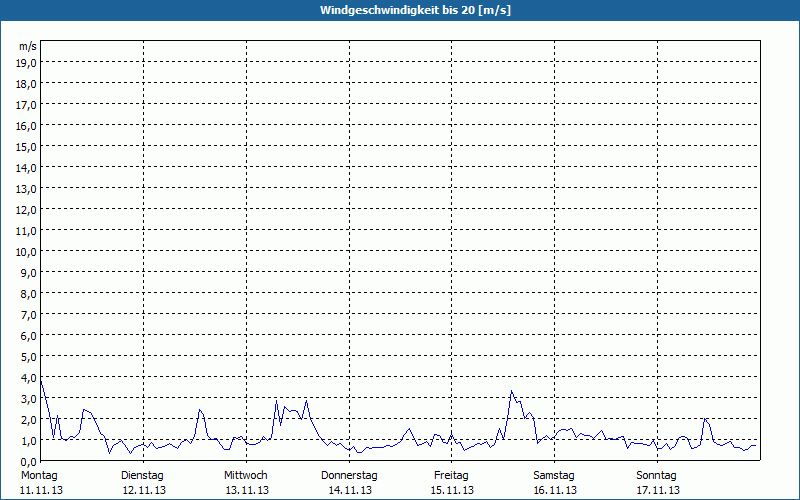Click the 18,0 axis value
Viewport: 800px width, 500px height.
[26, 84]
